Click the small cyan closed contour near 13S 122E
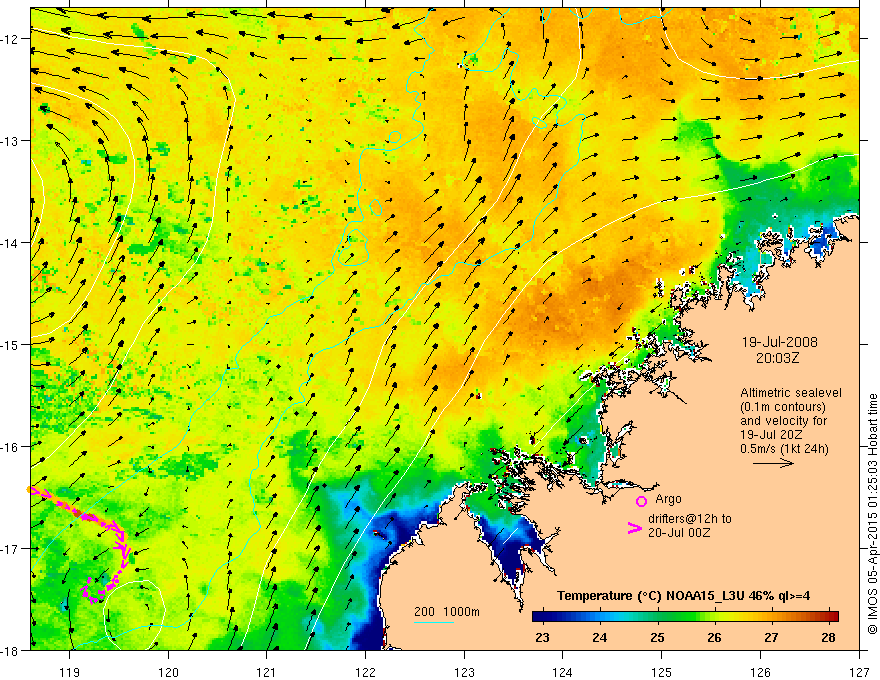The width and height of the screenshot is (880, 680). pyautogui.click(x=395, y=137)
